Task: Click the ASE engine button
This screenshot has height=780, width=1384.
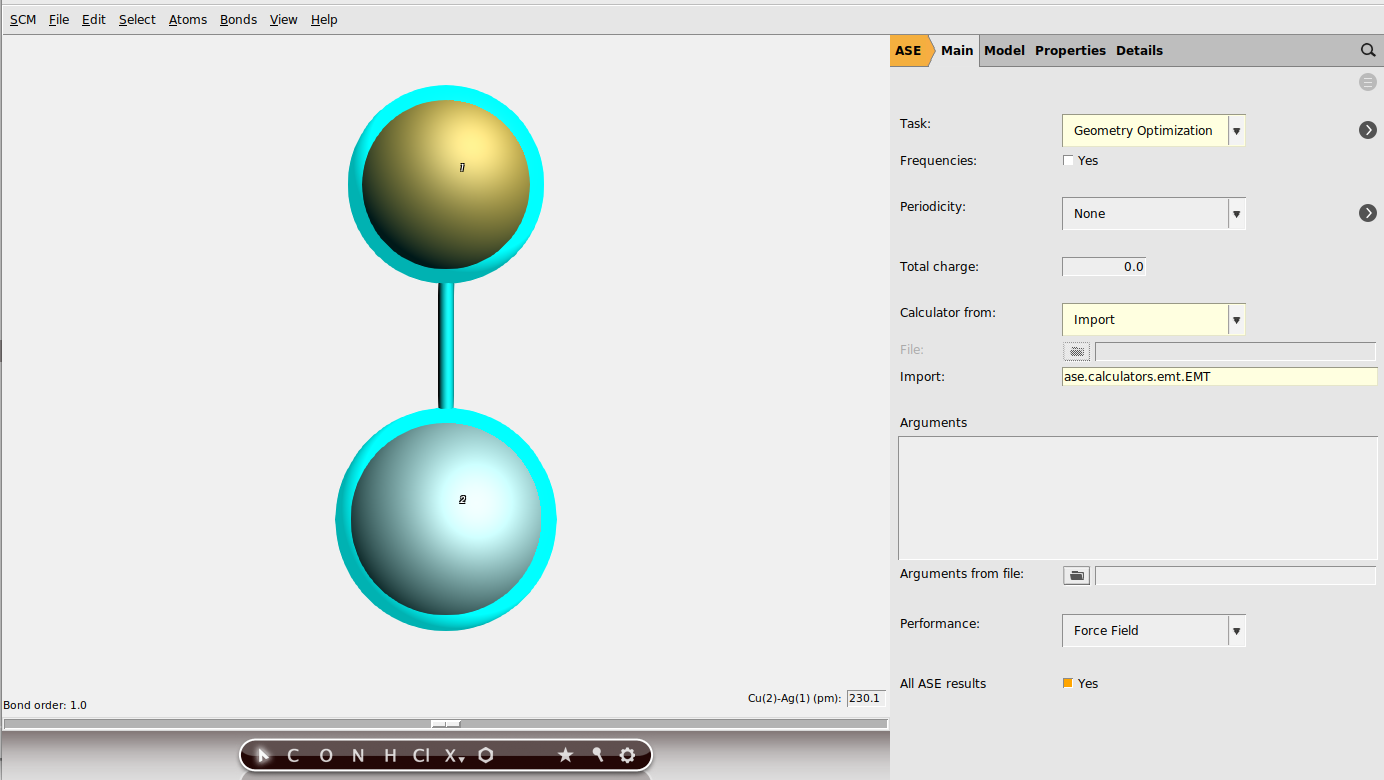Action: click(908, 51)
